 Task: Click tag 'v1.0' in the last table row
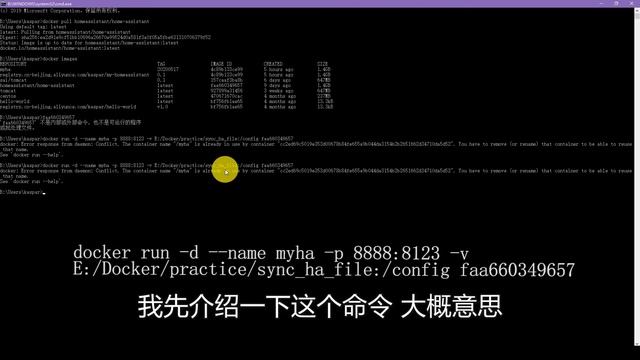162,107
